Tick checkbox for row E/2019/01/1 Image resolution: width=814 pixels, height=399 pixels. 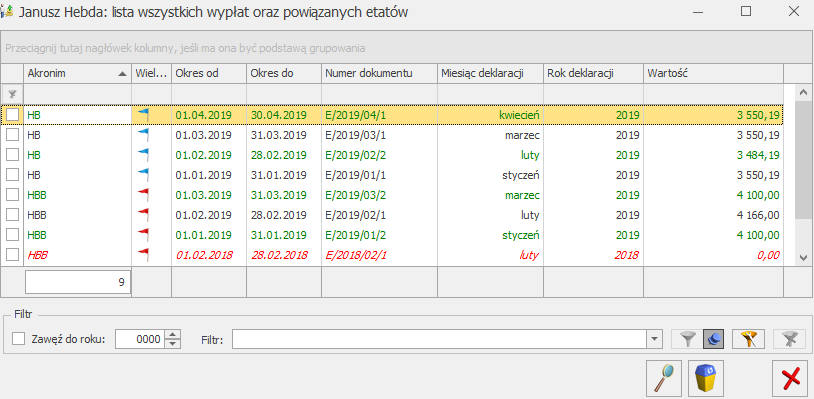click(12, 175)
